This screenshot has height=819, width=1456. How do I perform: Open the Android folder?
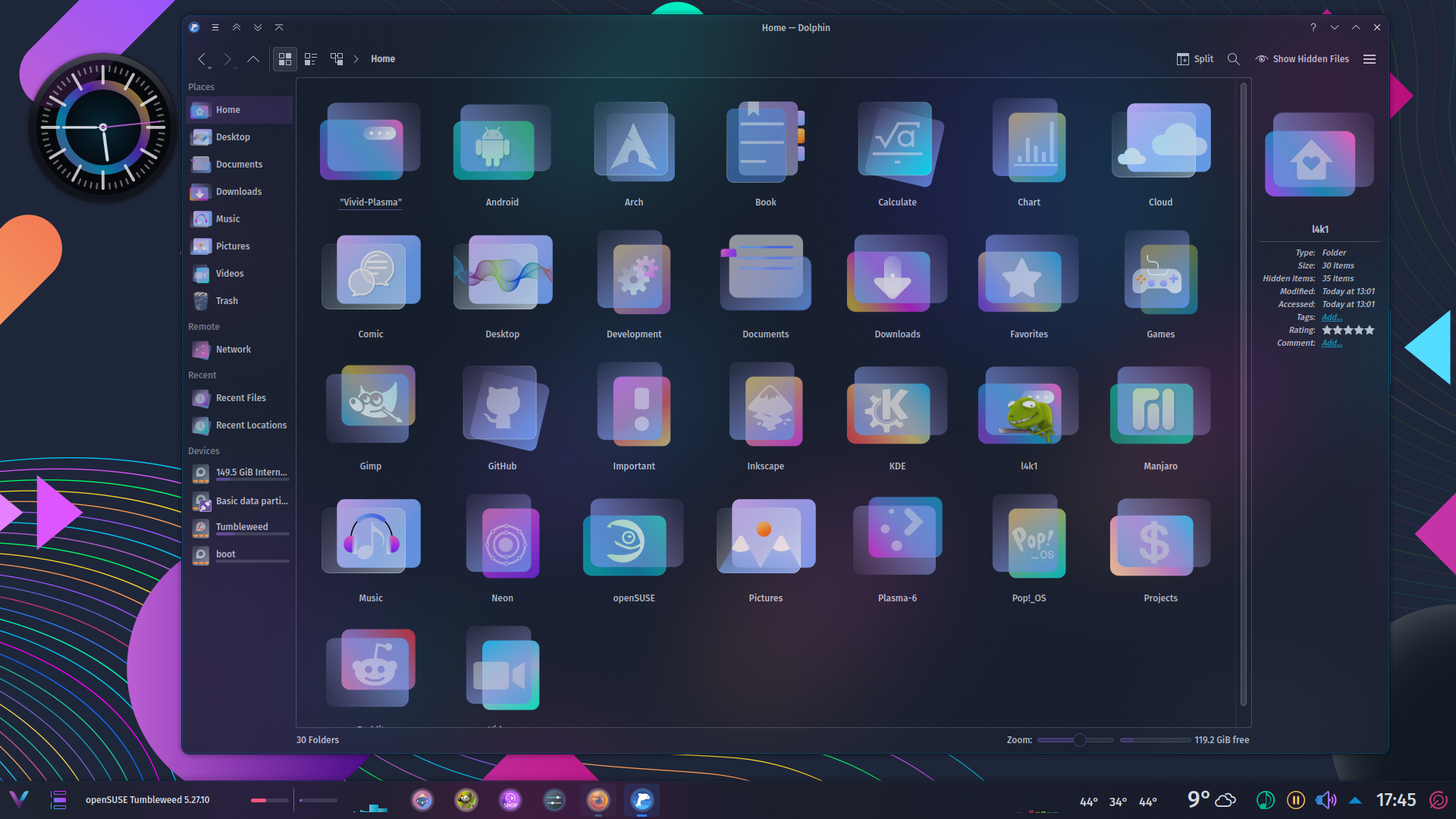click(502, 155)
